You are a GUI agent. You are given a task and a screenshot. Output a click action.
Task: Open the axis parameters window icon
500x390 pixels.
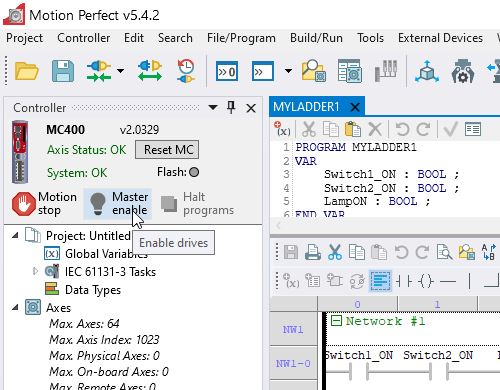click(x=349, y=71)
